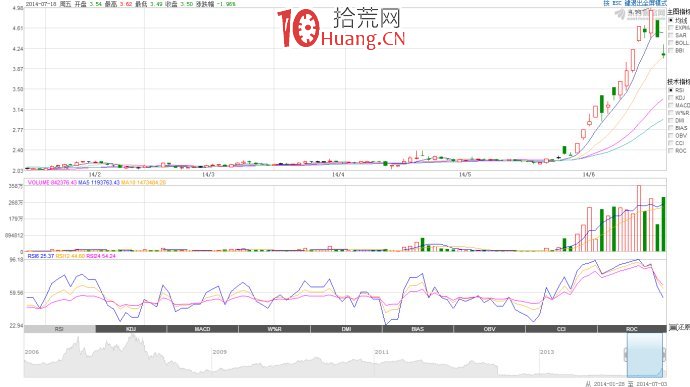
Task: Click the 14/3 date label on the x-axis
Action: point(208,175)
